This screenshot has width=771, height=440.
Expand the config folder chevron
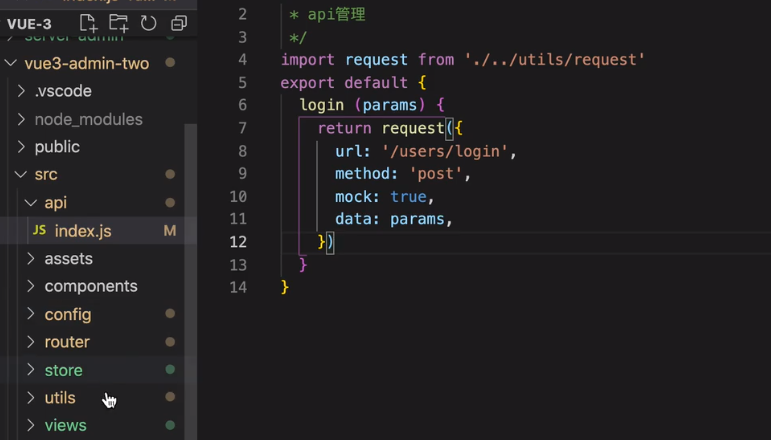[x=31, y=314]
